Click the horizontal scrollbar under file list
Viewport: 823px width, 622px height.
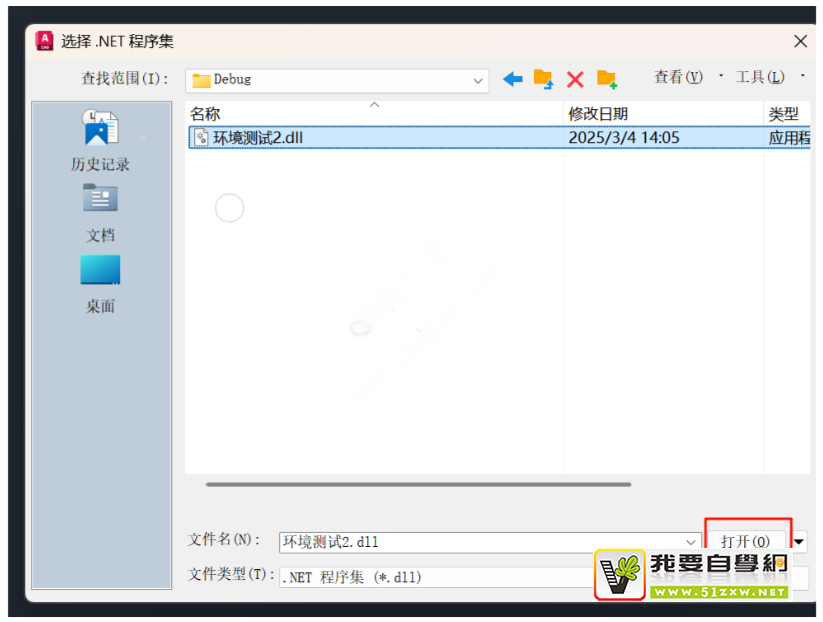[418, 485]
